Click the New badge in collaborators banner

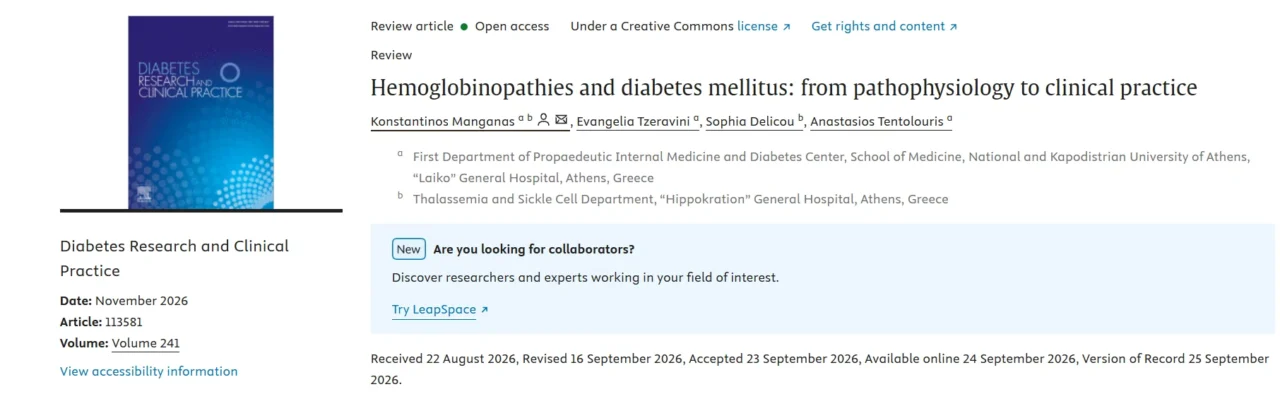click(x=409, y=249)
